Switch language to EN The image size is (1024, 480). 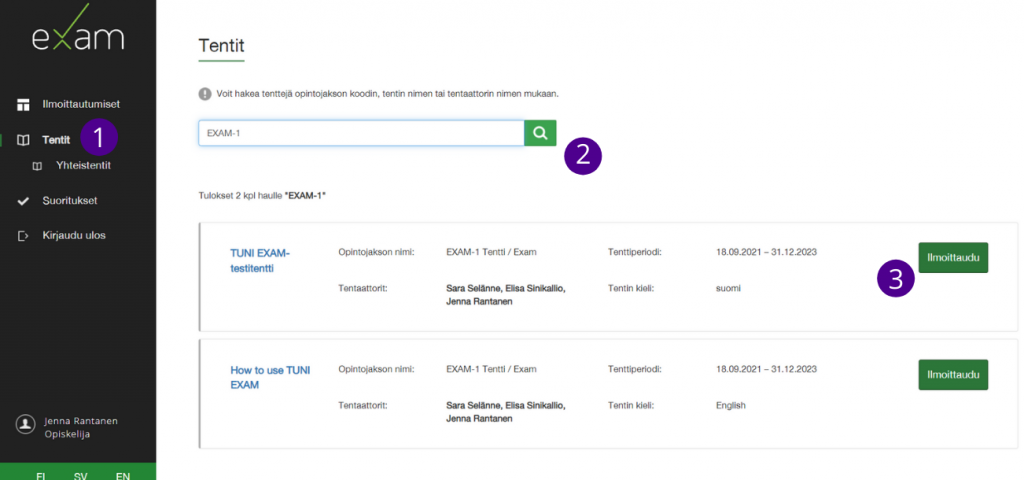[122, 475]
